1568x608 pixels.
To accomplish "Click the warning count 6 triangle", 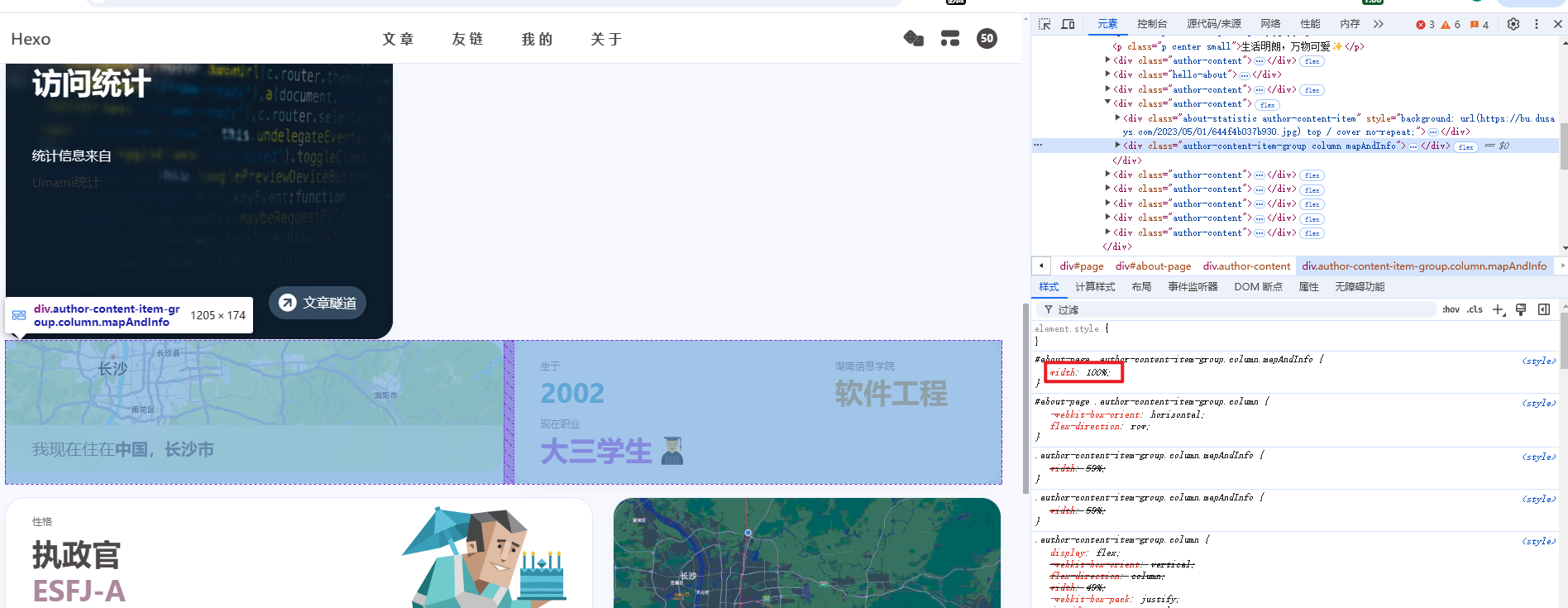I will click(1451, 25).
